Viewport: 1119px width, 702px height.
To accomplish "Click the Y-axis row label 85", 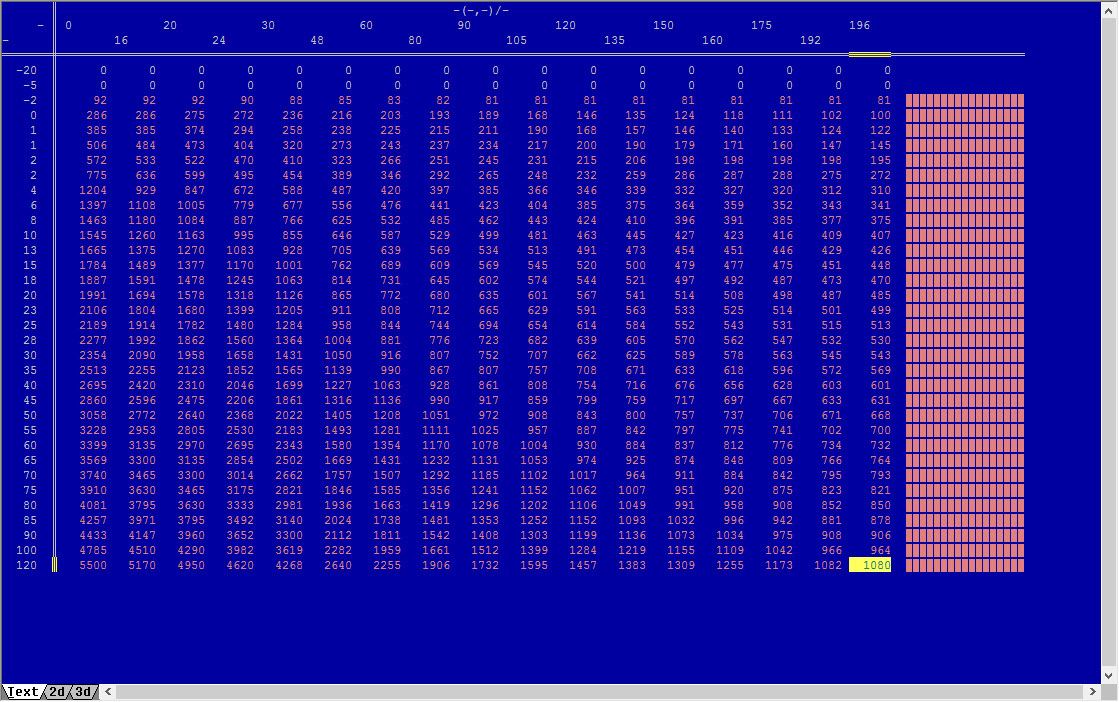I will [29, 521].
